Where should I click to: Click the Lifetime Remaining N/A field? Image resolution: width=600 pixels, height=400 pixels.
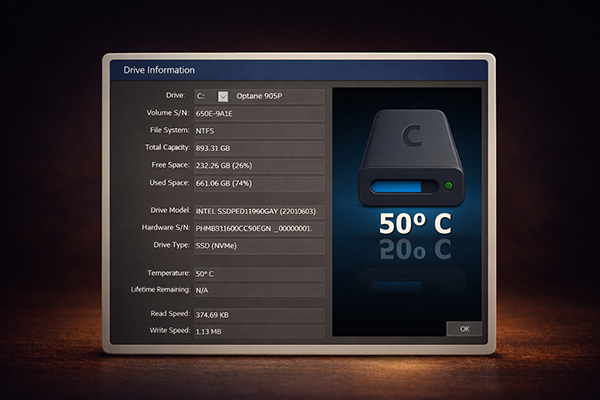(x=258, y=290)
